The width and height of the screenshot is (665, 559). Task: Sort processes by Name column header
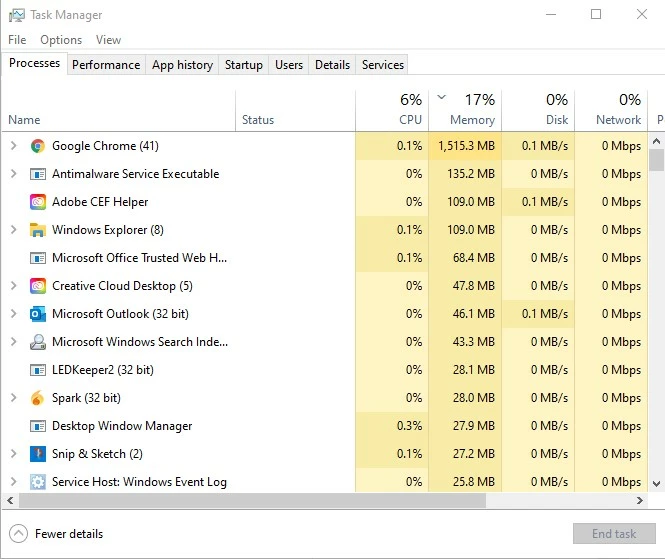coord(119,110)
